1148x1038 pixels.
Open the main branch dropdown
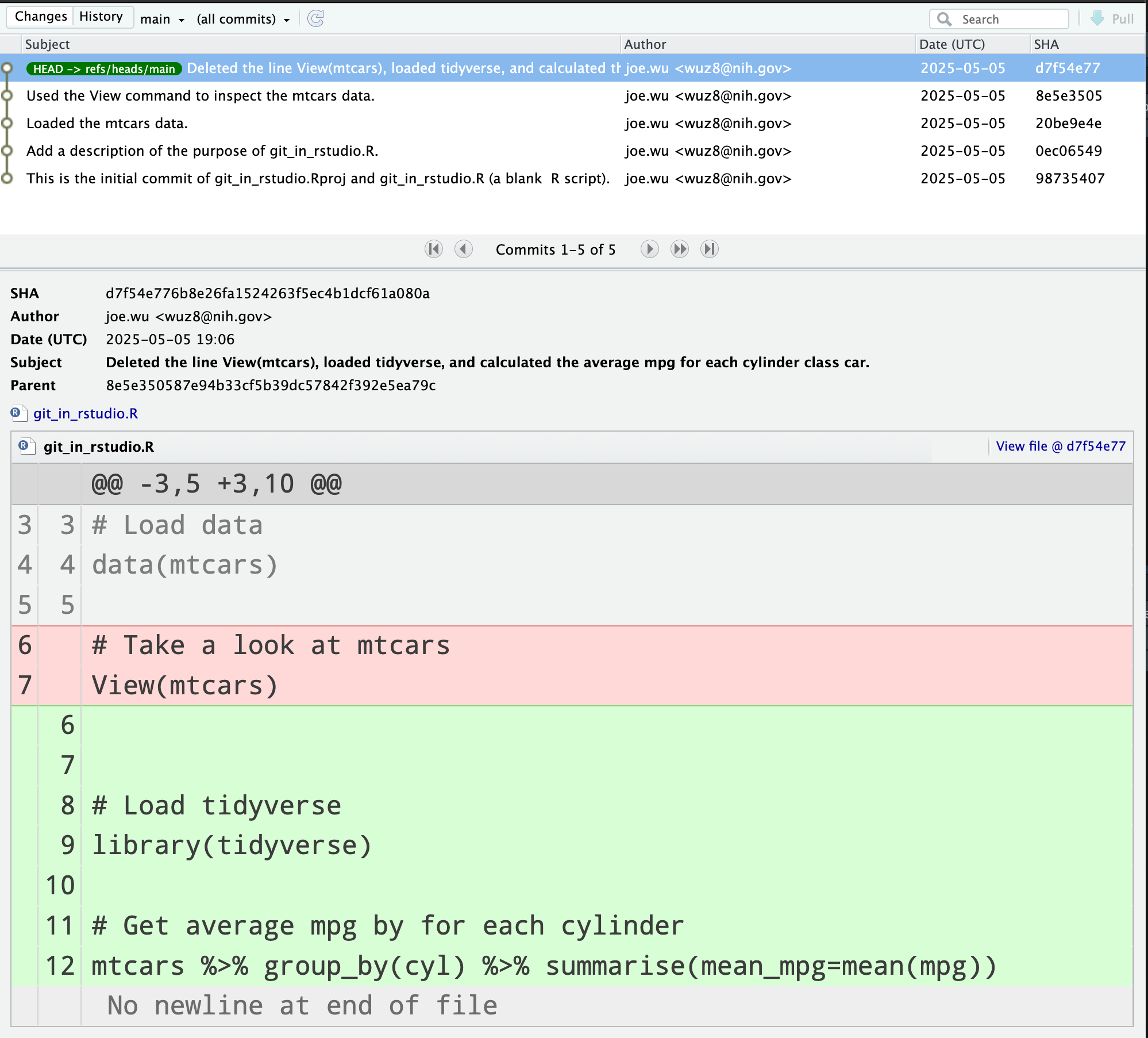[162, 19]
